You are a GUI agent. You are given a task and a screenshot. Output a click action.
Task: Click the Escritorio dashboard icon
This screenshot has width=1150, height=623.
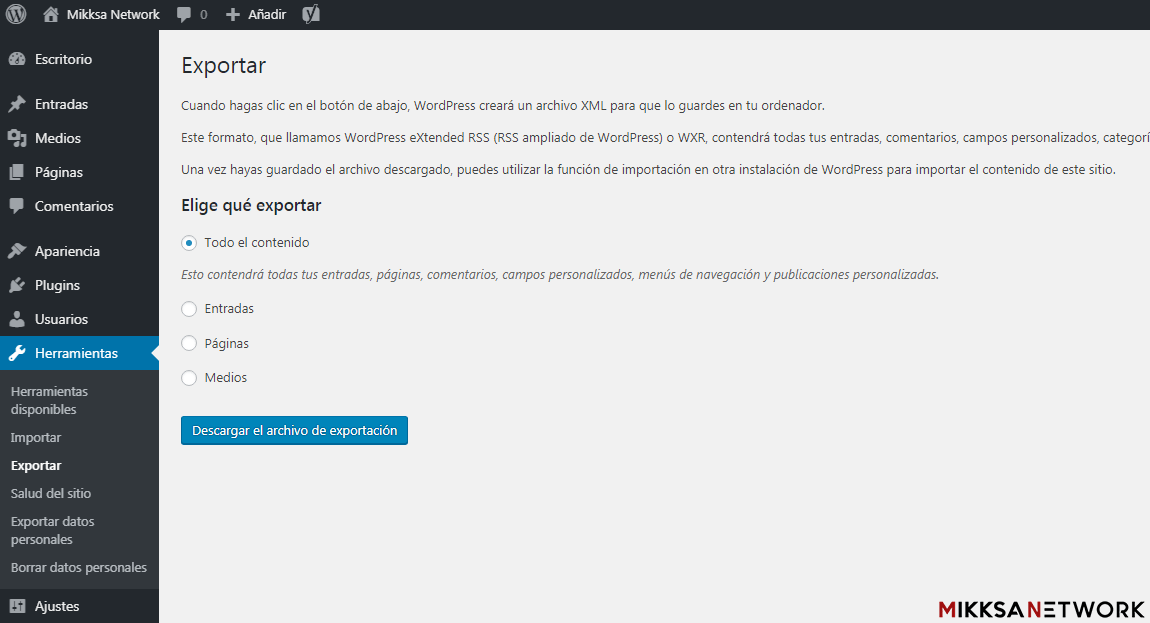coord(17,59)
